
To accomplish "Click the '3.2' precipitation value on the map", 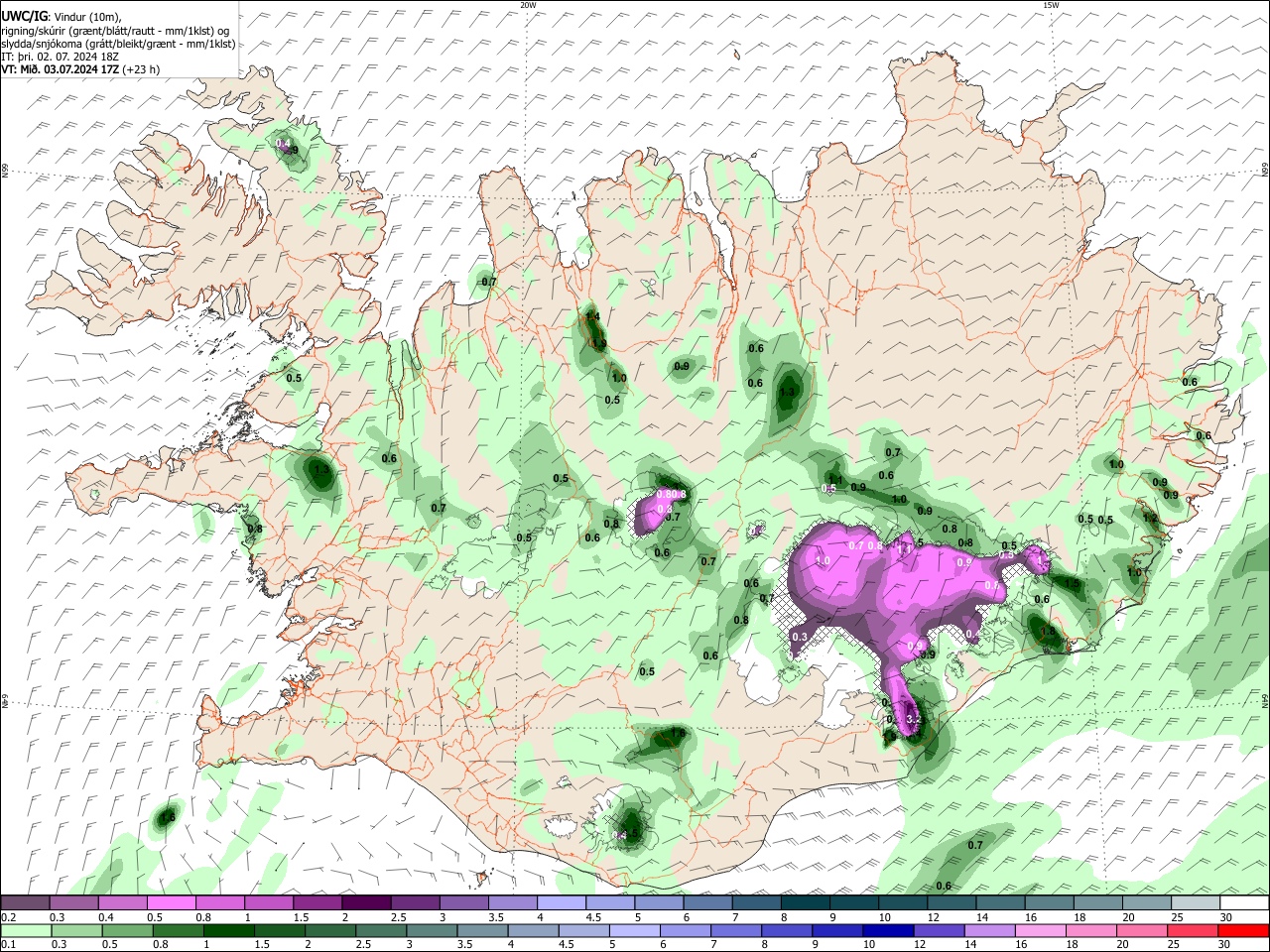I will pyautogui.click(x=915, y=719).
